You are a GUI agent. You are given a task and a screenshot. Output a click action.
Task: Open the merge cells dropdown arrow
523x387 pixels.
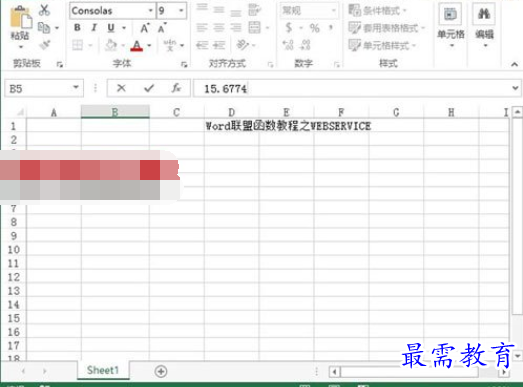point(267,28)
